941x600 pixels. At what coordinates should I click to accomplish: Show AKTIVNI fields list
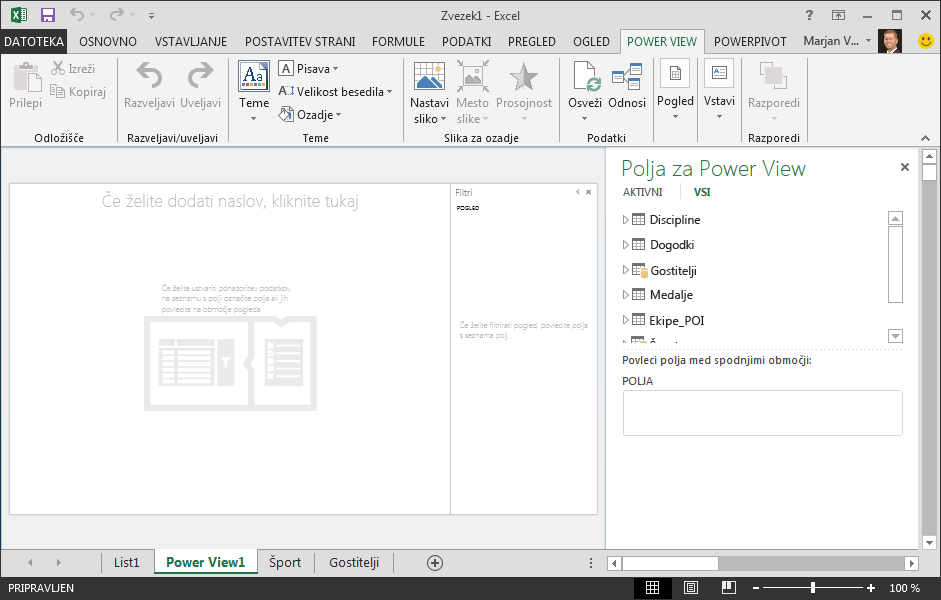pos(643,192)
